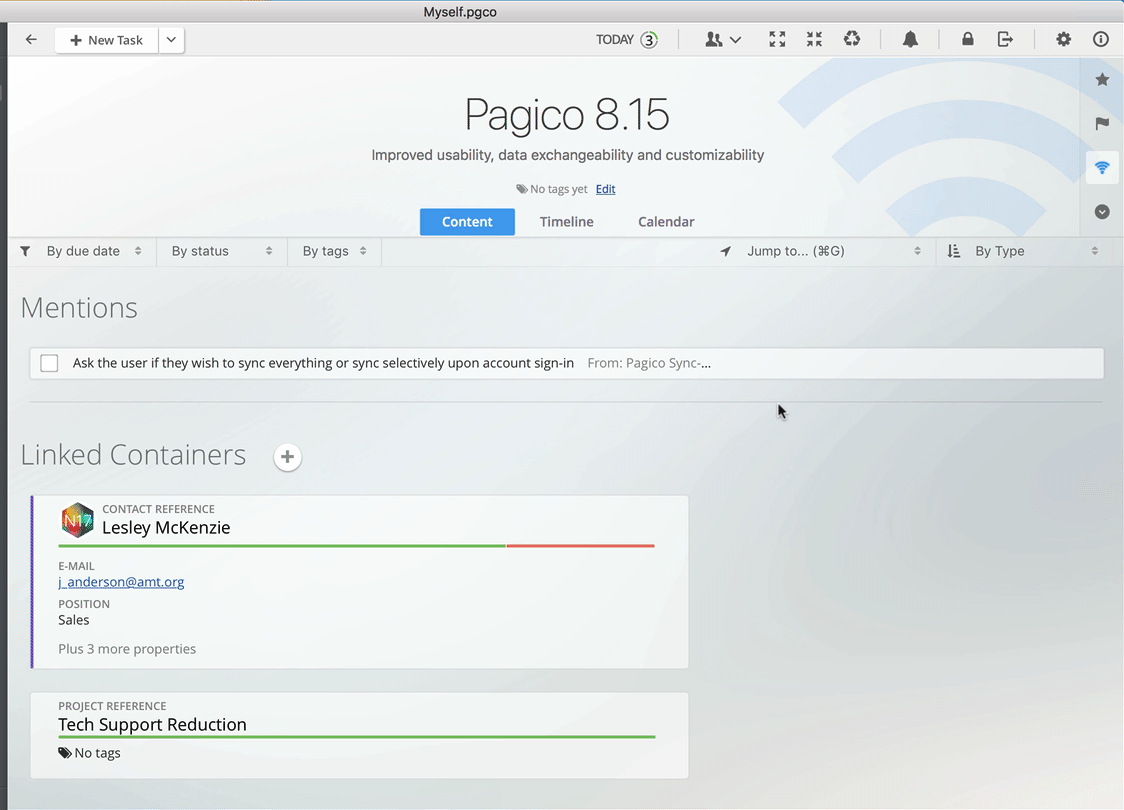The height and width of the screenshot is (810, 1124).
Task: Open the Tech Support Reduction project reference
Action: 152,725
